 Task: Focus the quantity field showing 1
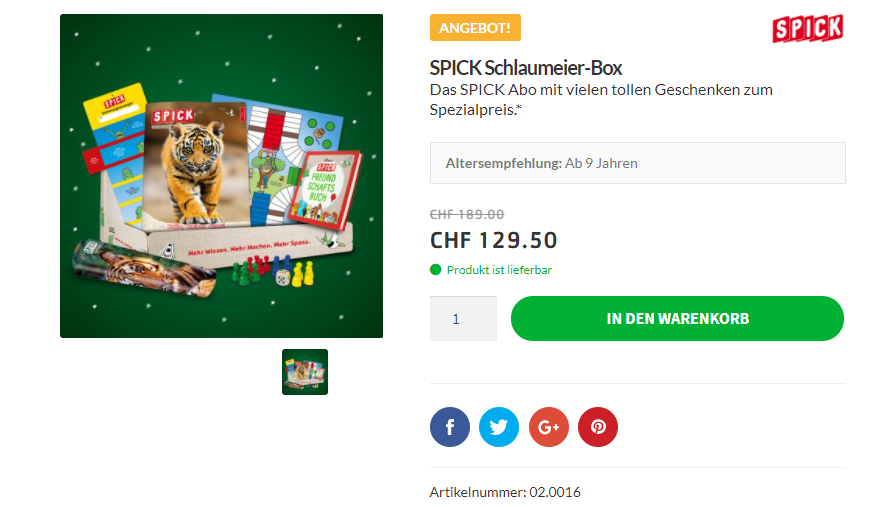click(463, 318)
